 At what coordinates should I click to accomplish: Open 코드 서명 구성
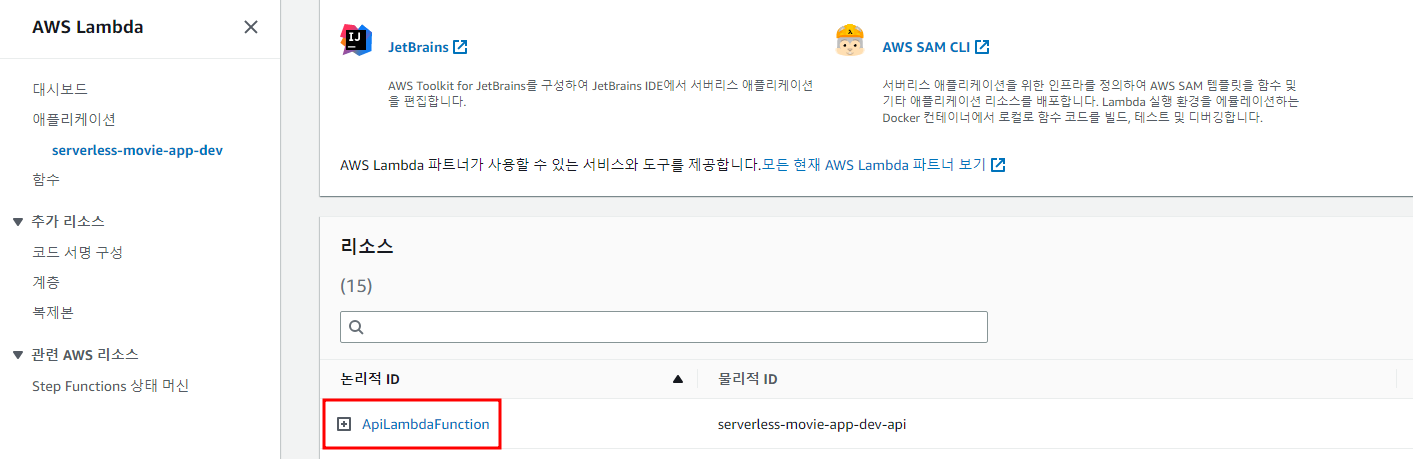point(77,252)
